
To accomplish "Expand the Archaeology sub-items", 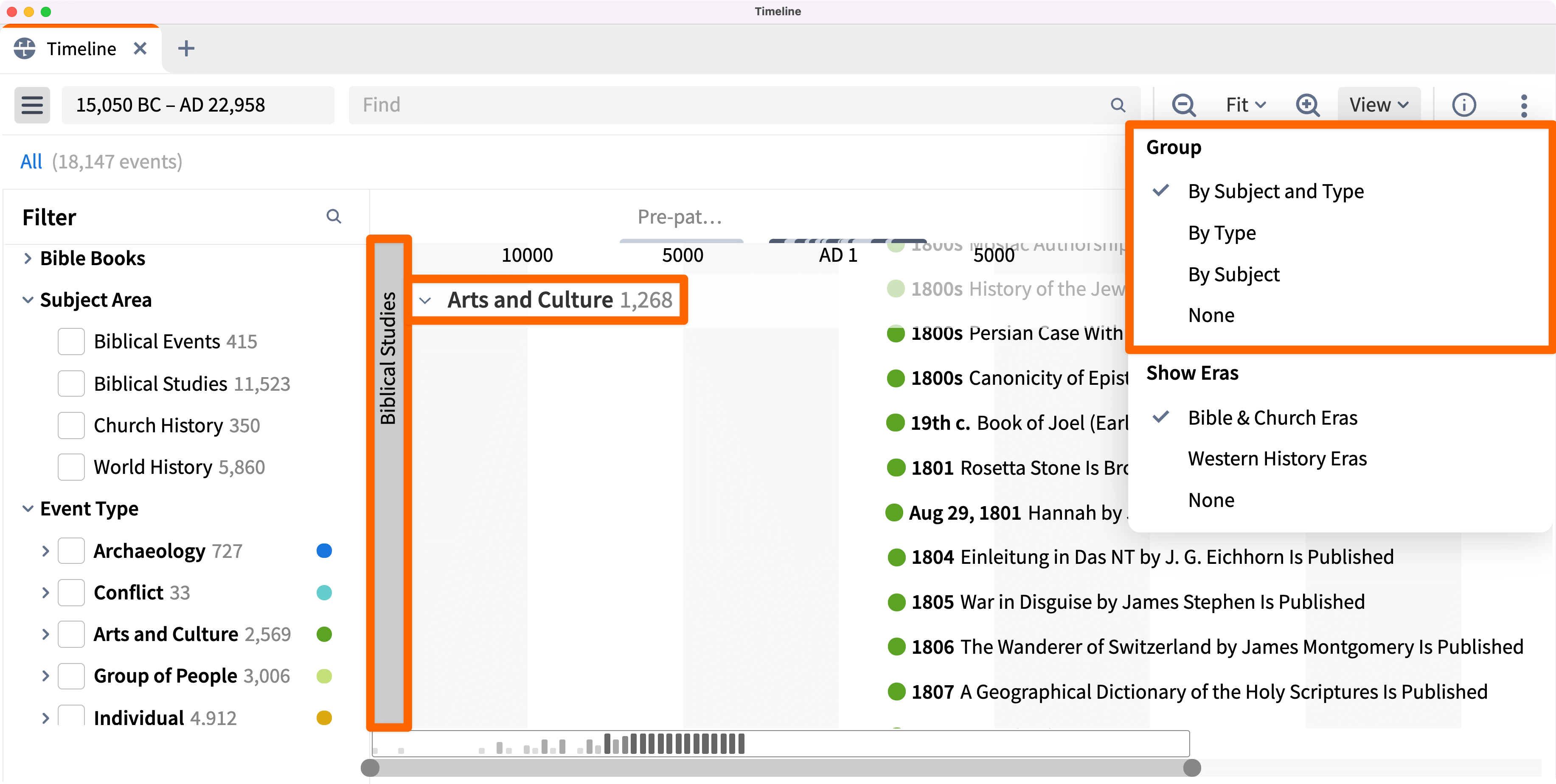I will click(45, 550).
